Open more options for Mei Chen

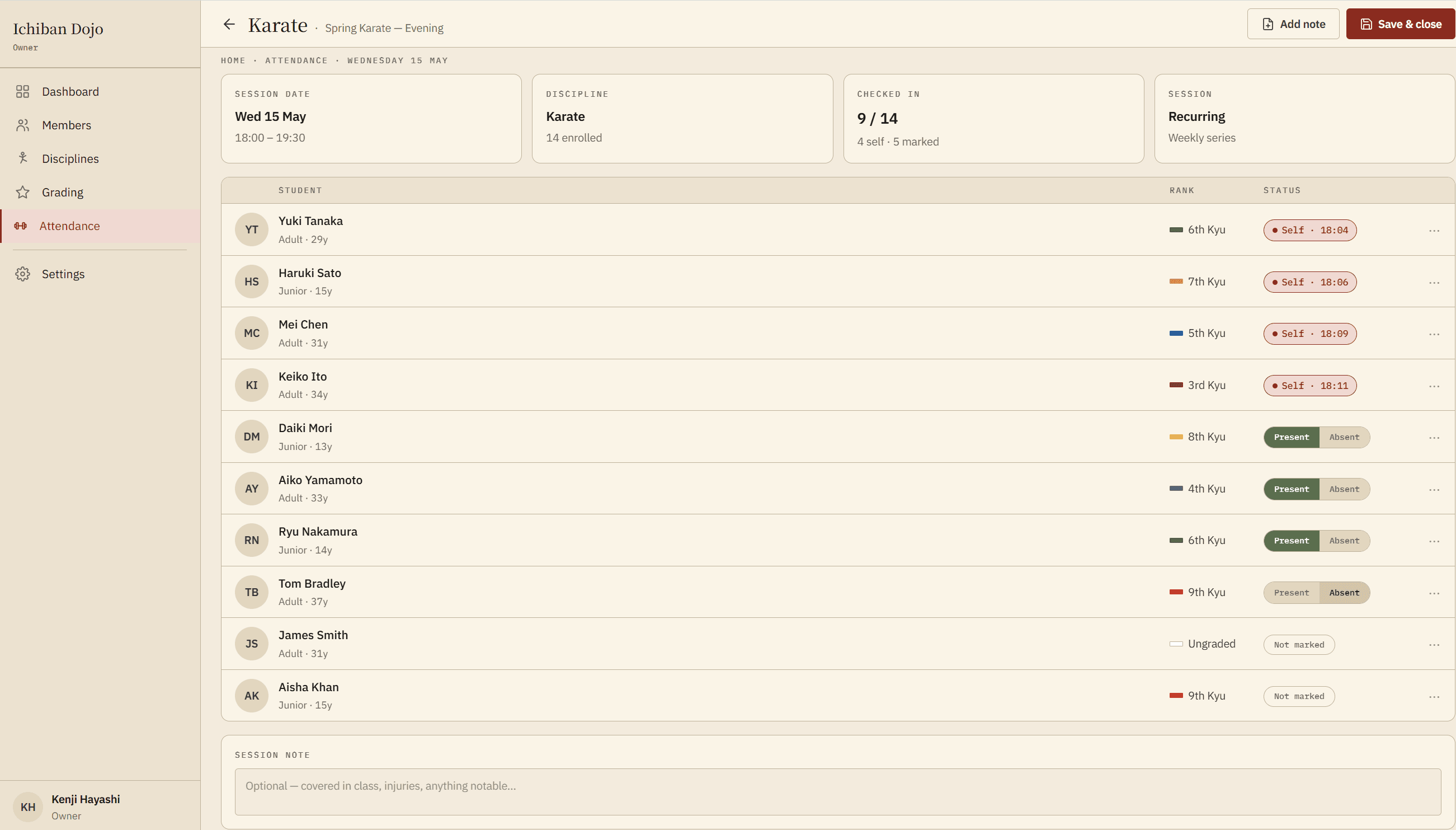tap(1434, 334)
